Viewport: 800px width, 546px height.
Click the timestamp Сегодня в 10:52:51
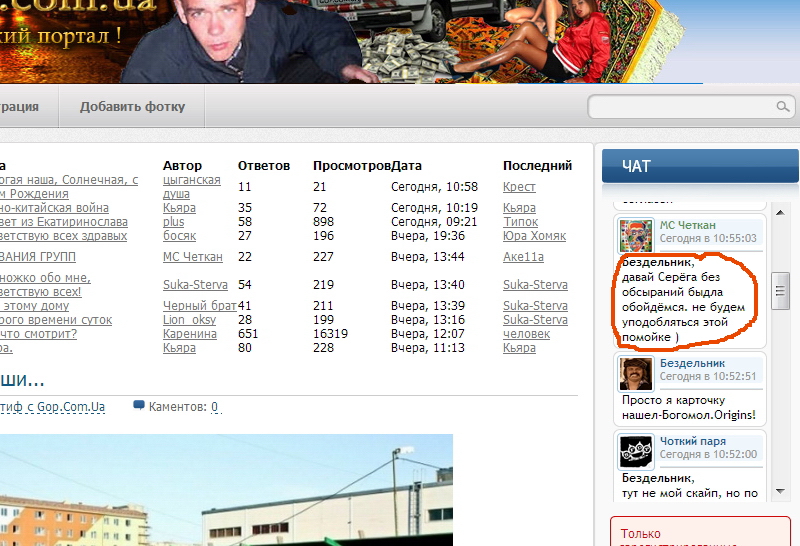point(708,377)
